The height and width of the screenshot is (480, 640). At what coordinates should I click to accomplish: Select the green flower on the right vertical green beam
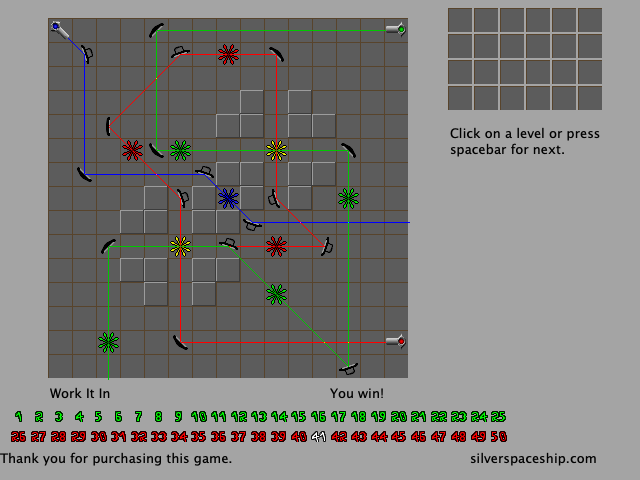tap(349, 198)
